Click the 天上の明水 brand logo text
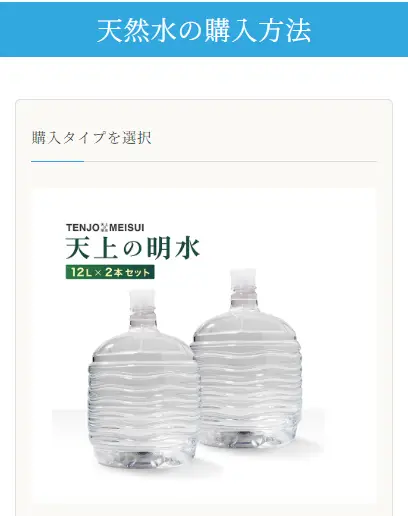This screenshot has height=516, width=408. pyautogui.click(x=133, y=248)
